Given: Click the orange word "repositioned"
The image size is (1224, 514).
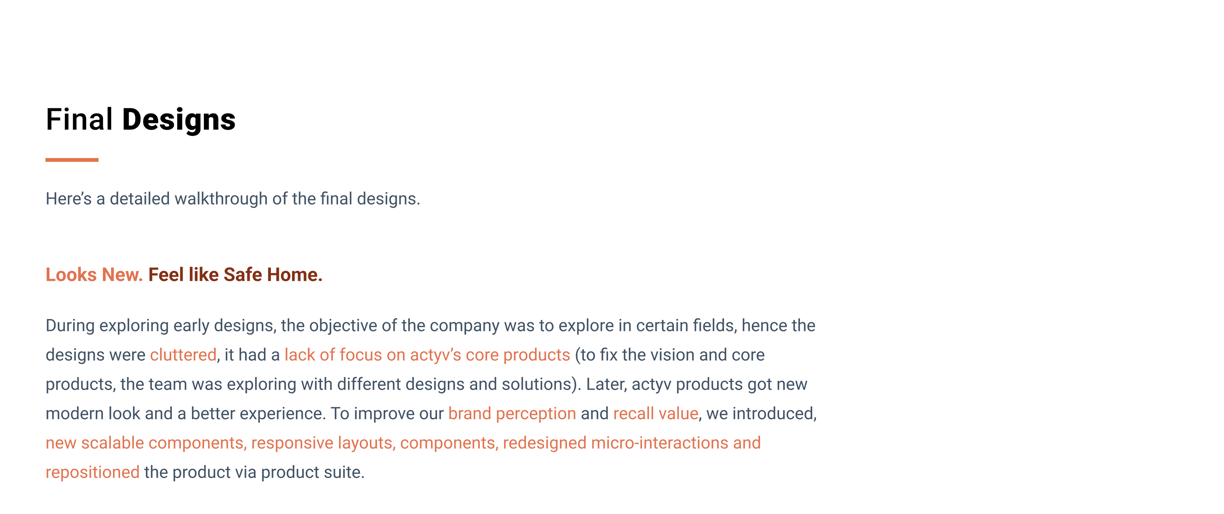Looking at the screenshot, I should pos(93,472).
